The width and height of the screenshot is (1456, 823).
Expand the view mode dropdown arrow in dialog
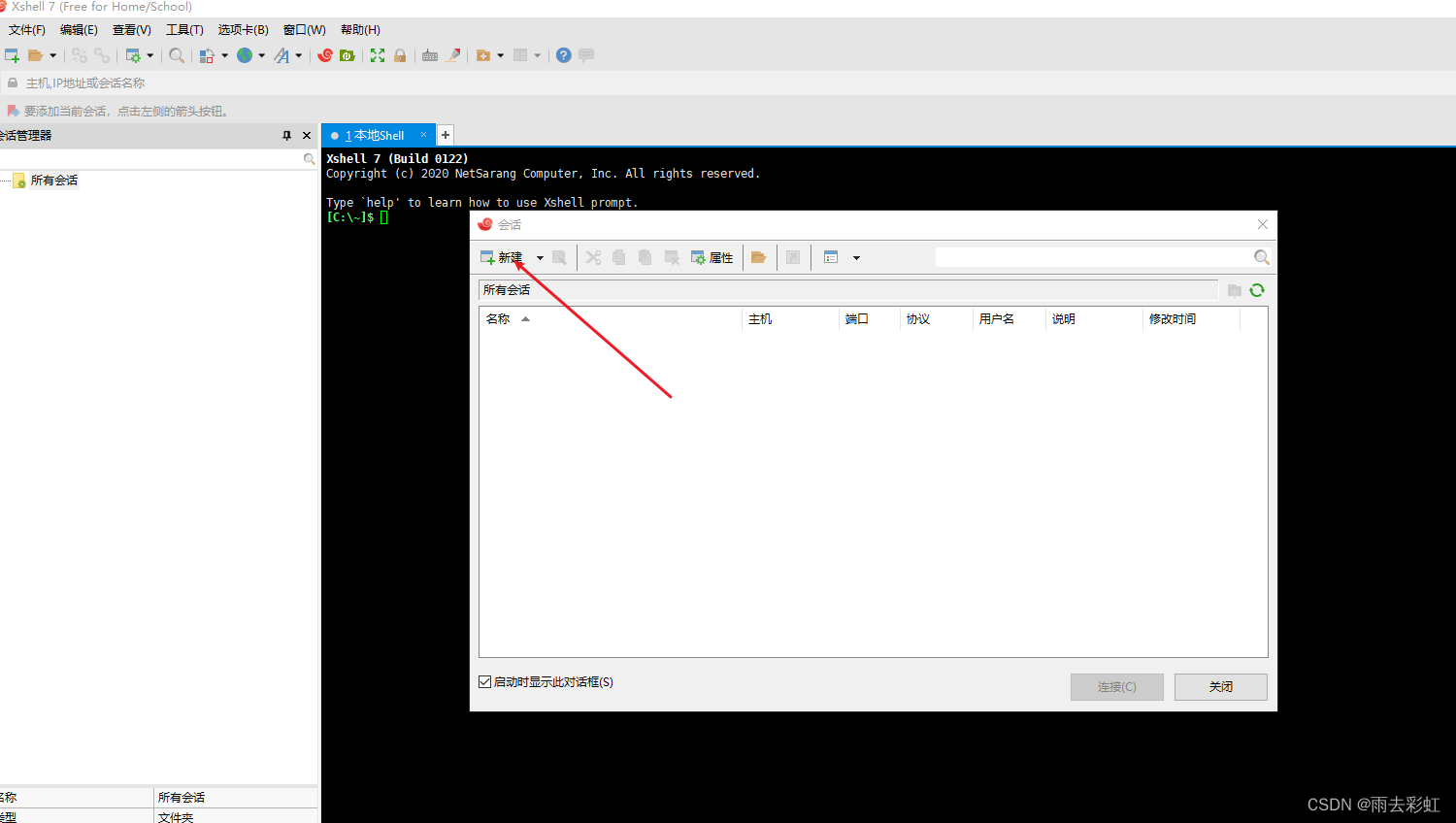tap(856, 258)
